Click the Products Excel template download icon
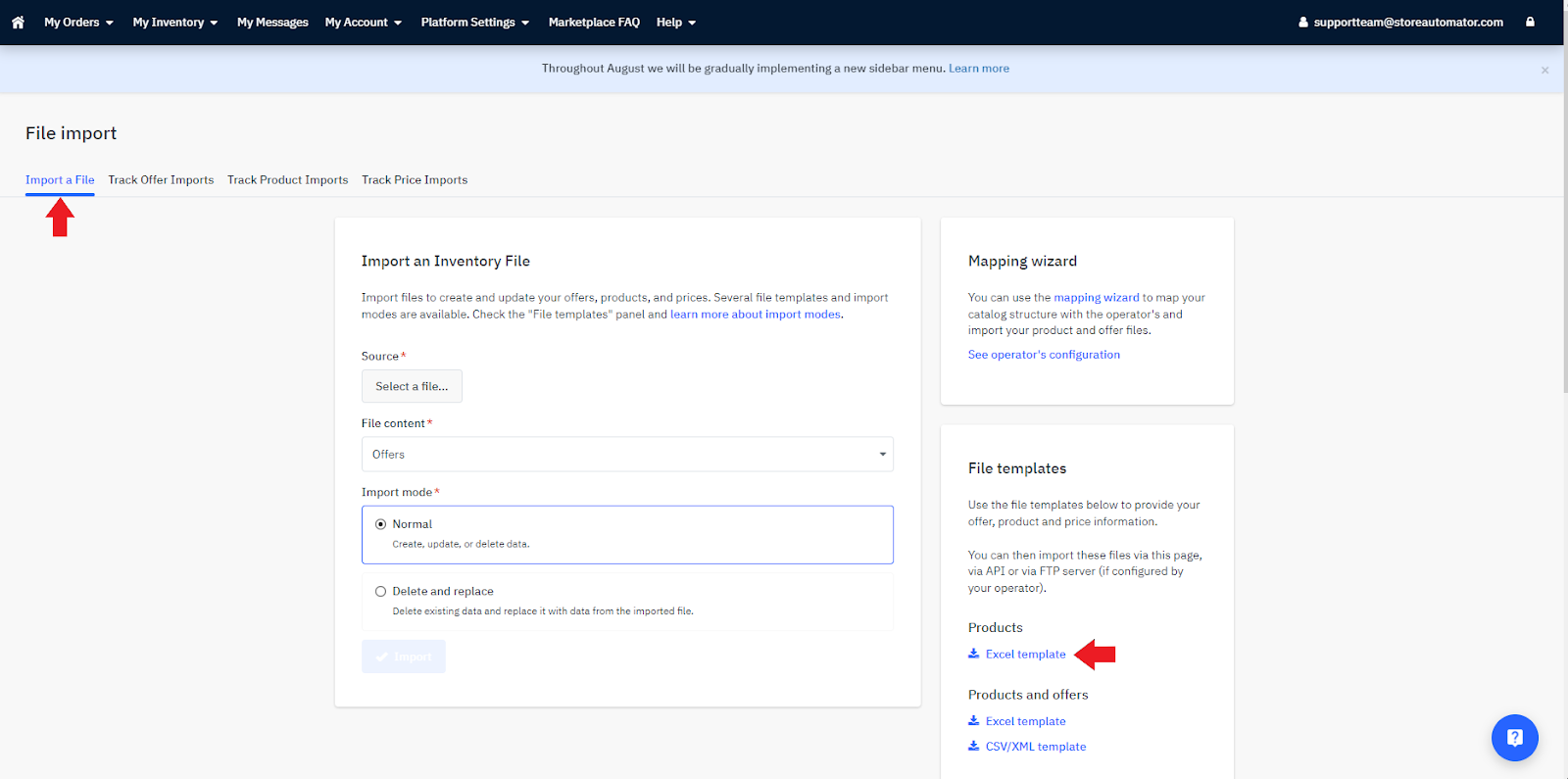The width and height of the screenshot is (1568, 779). [x=973, y=654]
